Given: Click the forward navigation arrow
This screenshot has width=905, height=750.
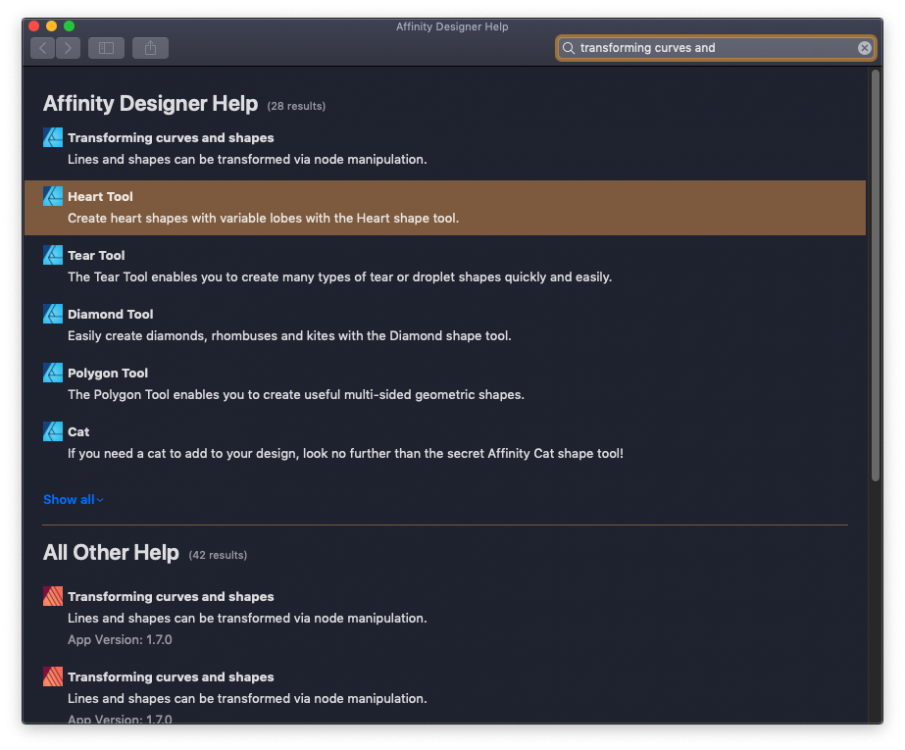Looking at the screenshot, I should tap(68, 48).
